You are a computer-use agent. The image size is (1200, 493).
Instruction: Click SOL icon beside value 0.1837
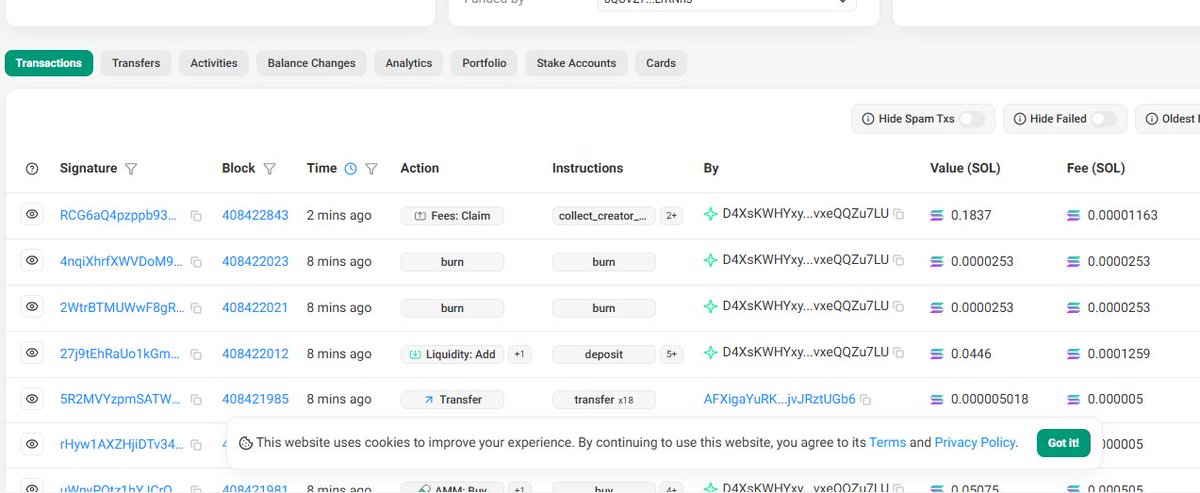[937, 215]
